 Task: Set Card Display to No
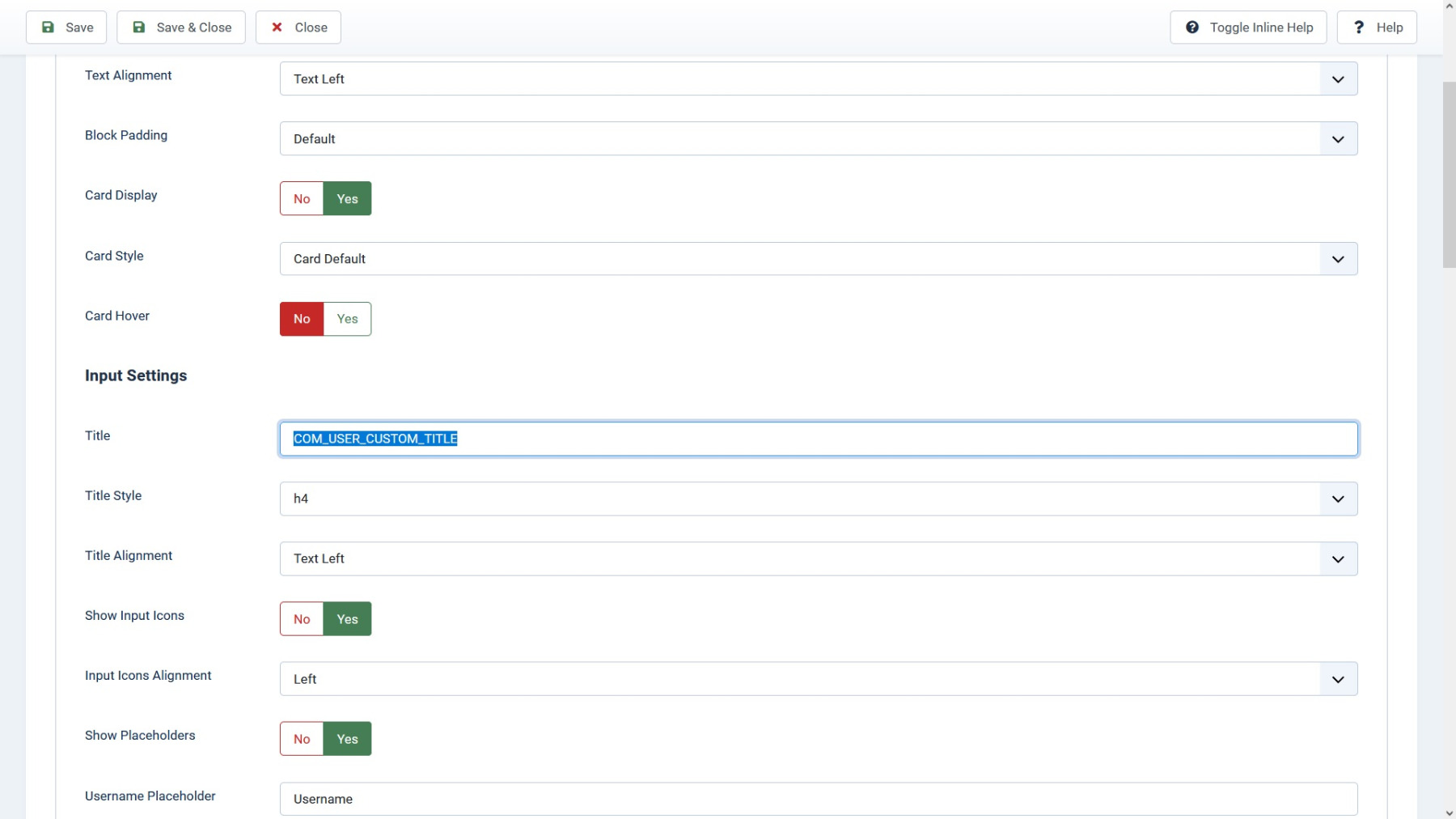302,199
